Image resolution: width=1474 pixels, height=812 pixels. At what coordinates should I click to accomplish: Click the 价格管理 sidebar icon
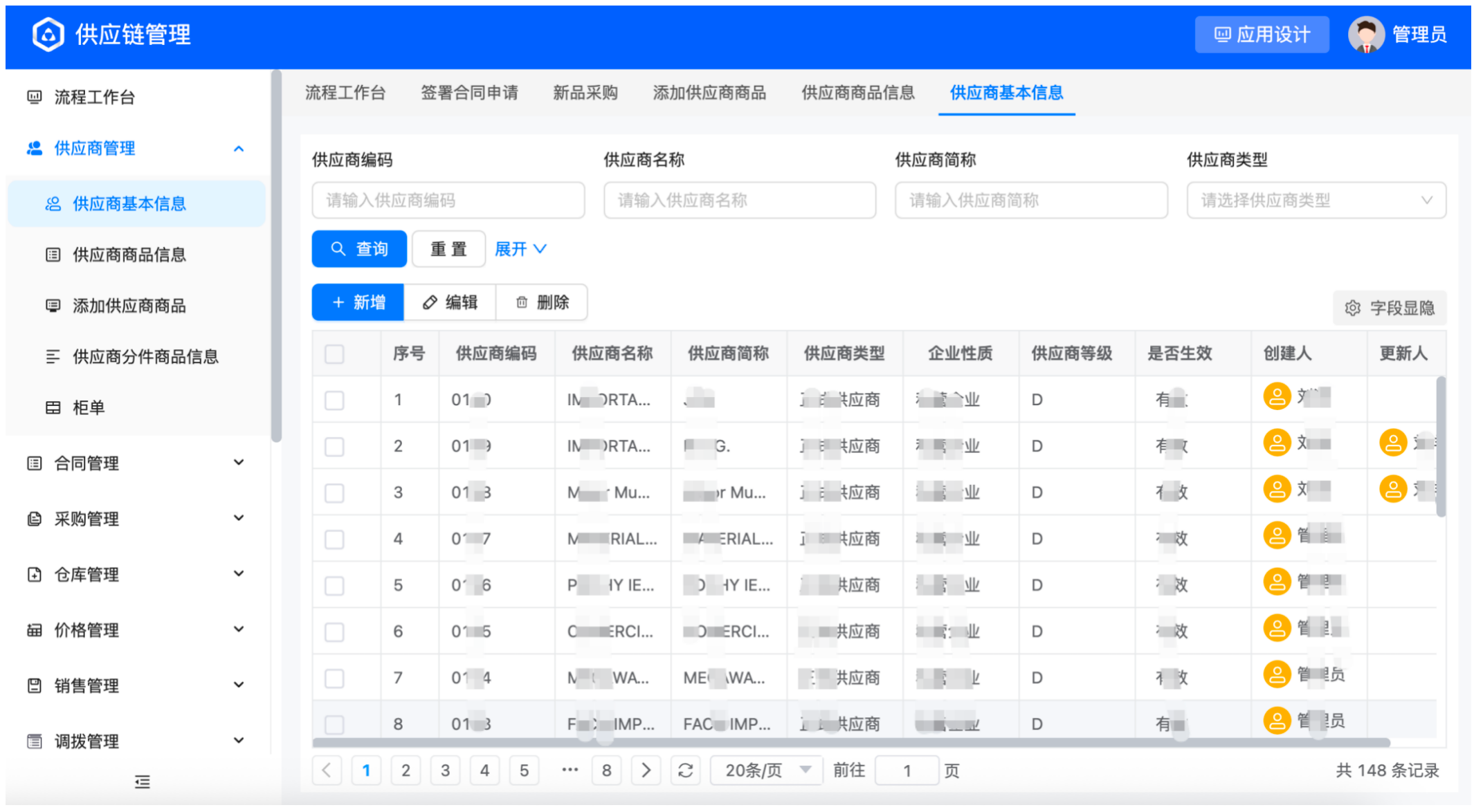pos(35,629)
